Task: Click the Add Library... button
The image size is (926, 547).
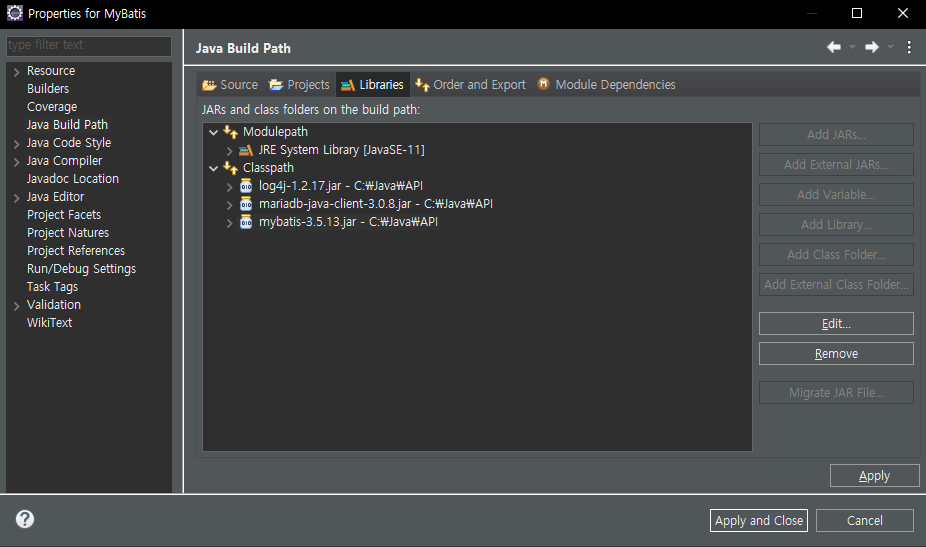Action: 836,224
